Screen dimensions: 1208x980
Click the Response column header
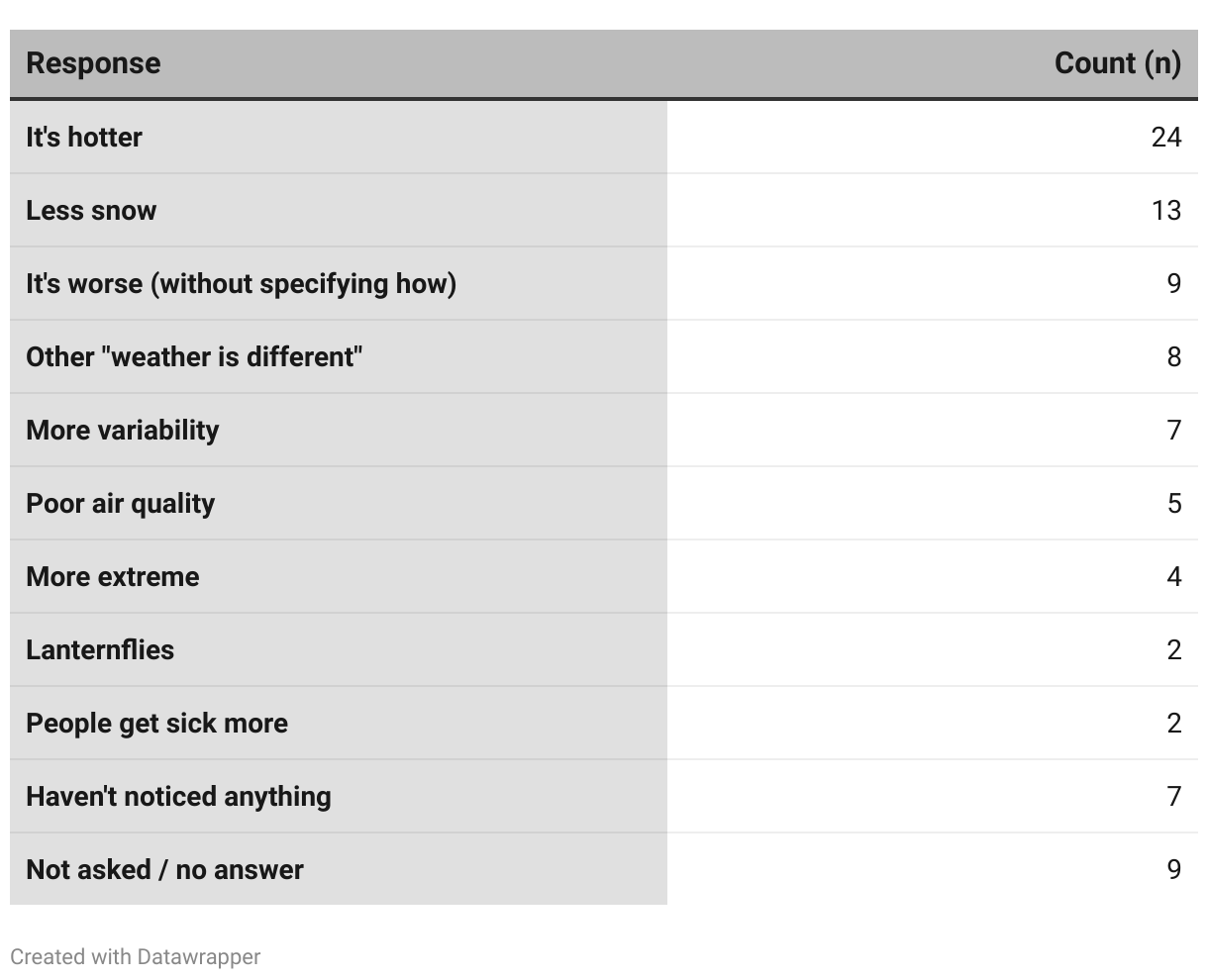93,63
